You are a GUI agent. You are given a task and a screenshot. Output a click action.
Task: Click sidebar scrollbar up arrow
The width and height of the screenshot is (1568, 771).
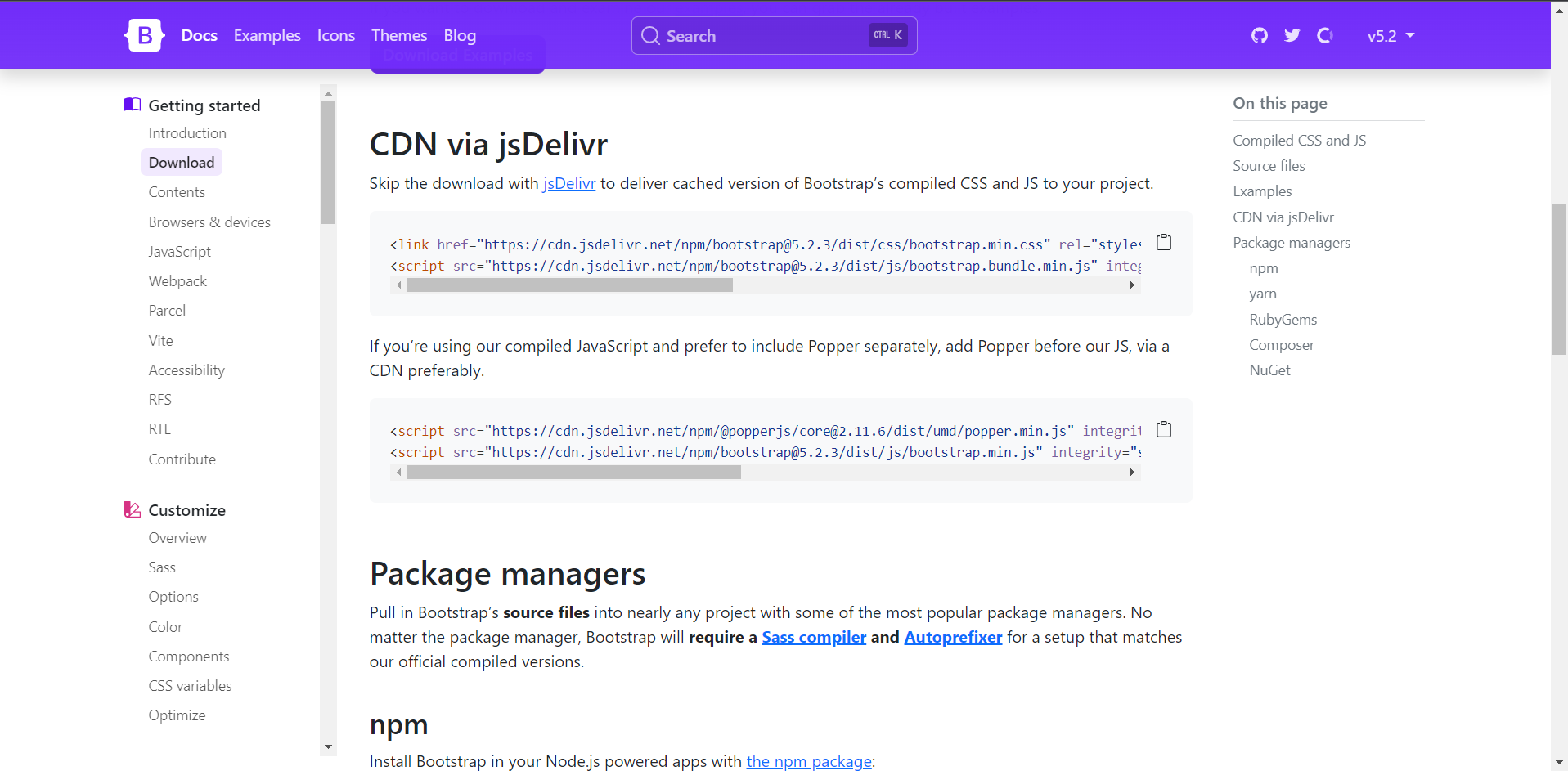click(x=328, y=93)
